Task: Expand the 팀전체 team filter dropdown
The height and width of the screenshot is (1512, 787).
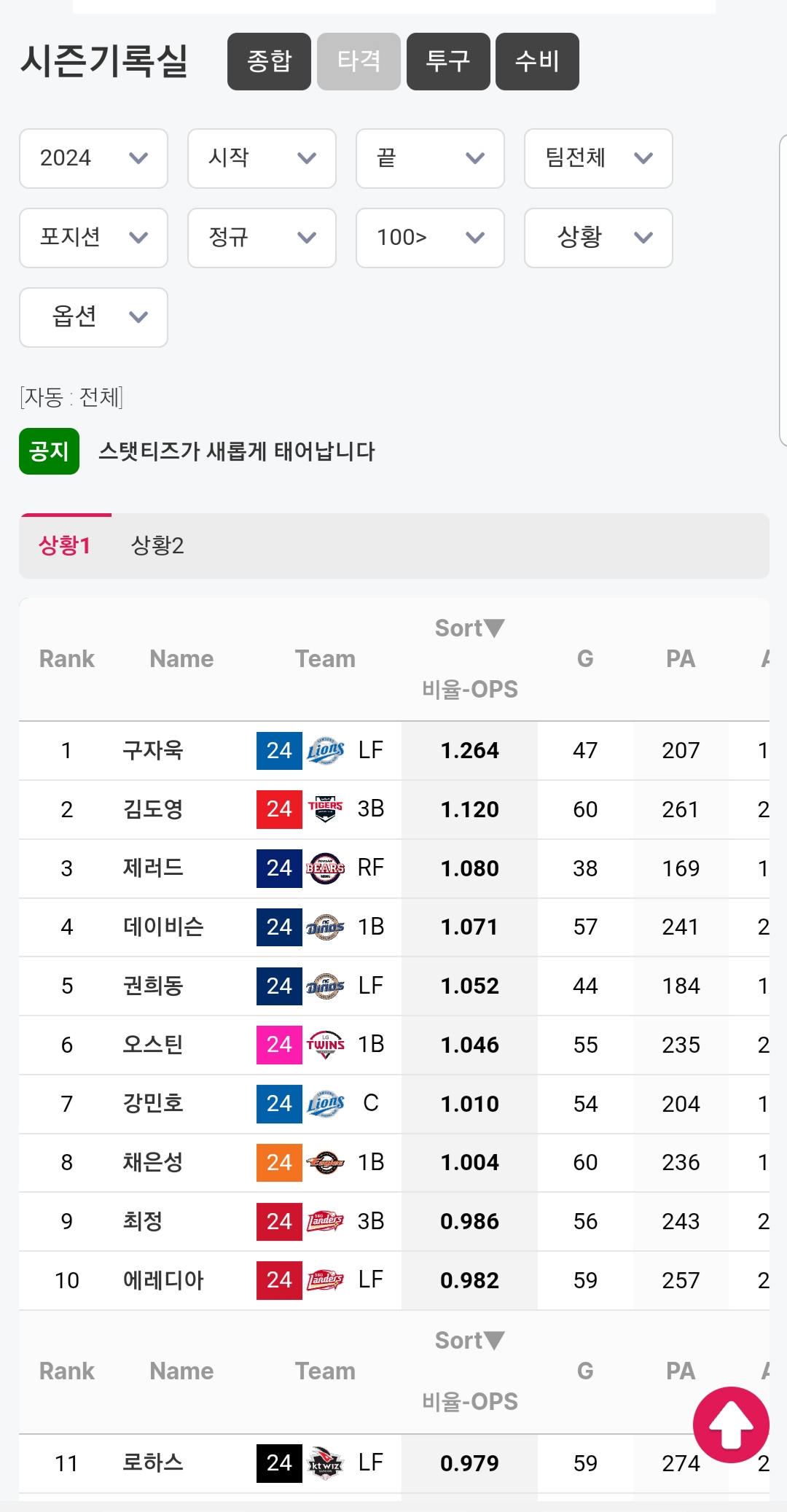Action: (598, 158)
